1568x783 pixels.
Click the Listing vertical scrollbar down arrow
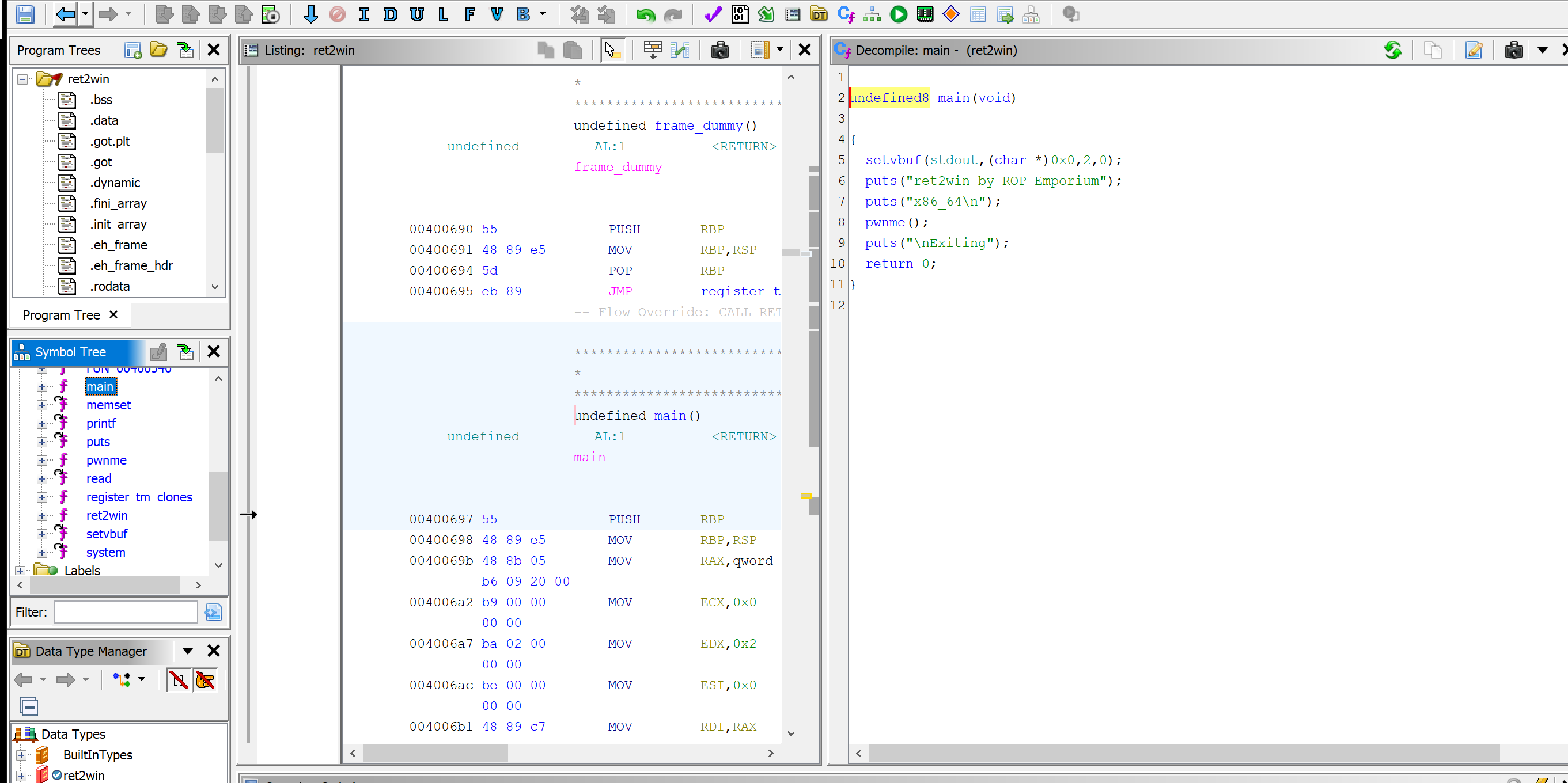pos(791,733)
